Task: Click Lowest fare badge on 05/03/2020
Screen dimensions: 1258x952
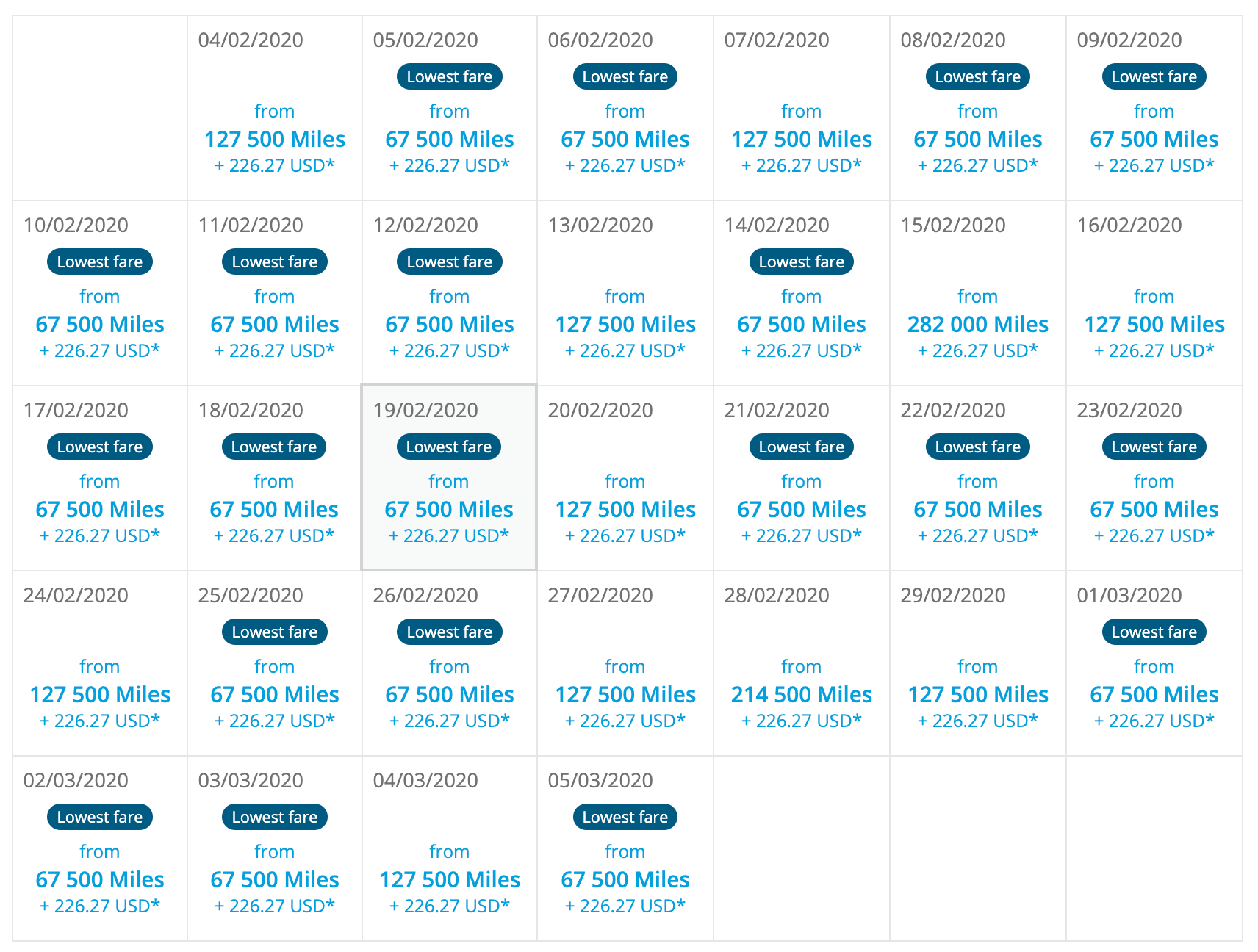Action: (625, 817)
